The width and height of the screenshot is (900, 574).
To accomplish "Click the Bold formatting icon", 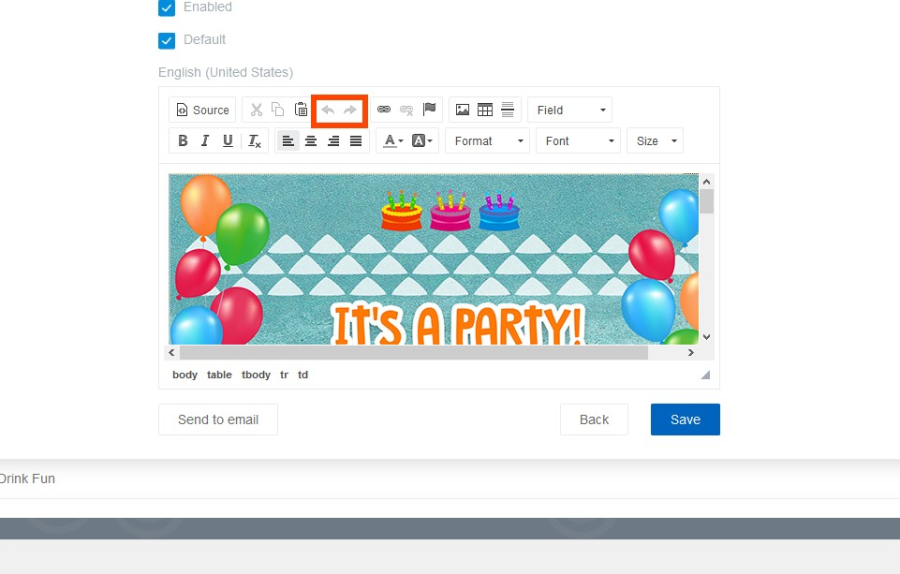I will 183,141.
